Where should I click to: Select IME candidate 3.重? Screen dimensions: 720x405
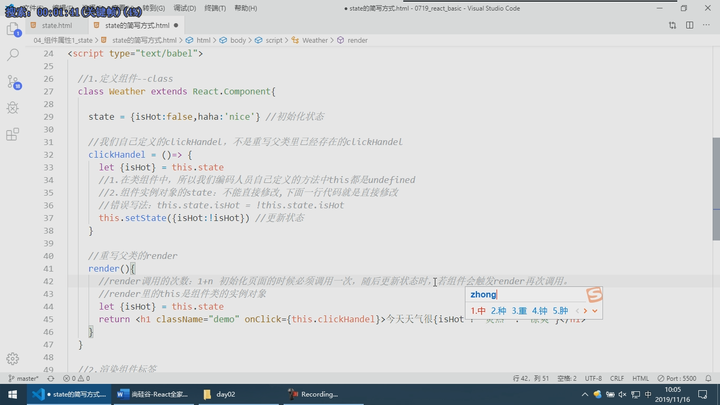519,311
